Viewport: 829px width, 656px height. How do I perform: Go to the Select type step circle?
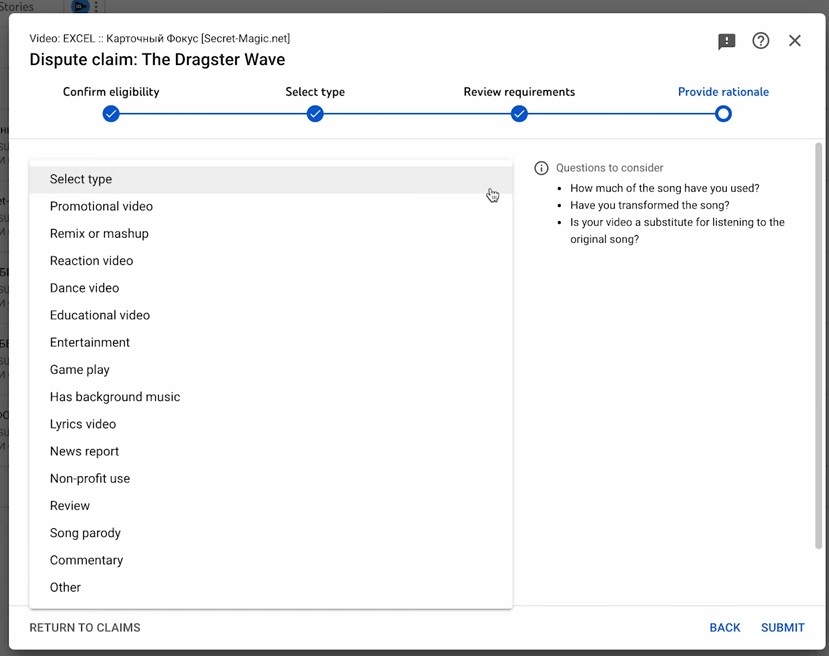315,114
